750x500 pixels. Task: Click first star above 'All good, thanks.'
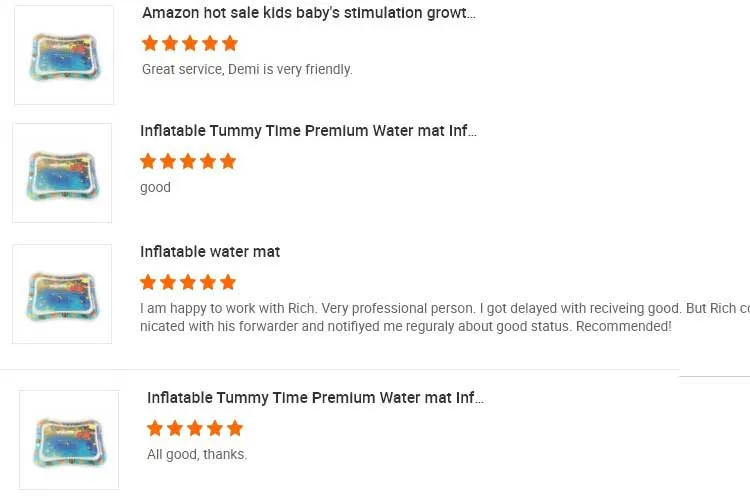tap(155, 428)
